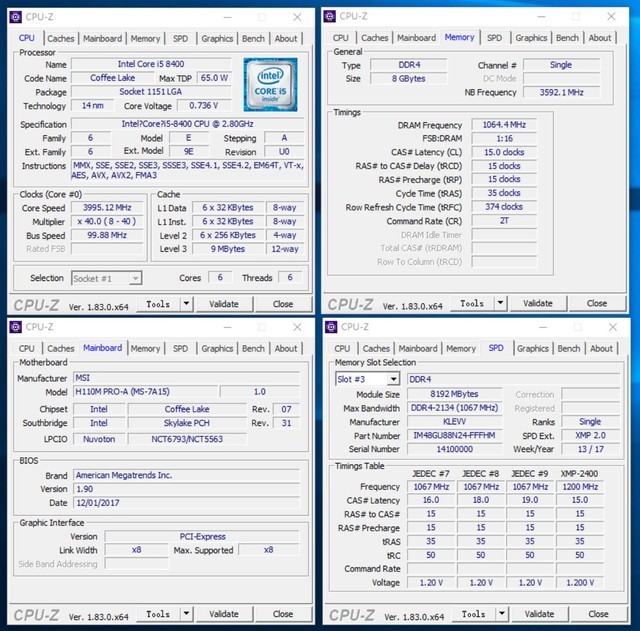Image resolution: width=640 pixels, height=631 pixels.
Task: Click the Tools button in the Mainboard window
Action: (158, 614)
